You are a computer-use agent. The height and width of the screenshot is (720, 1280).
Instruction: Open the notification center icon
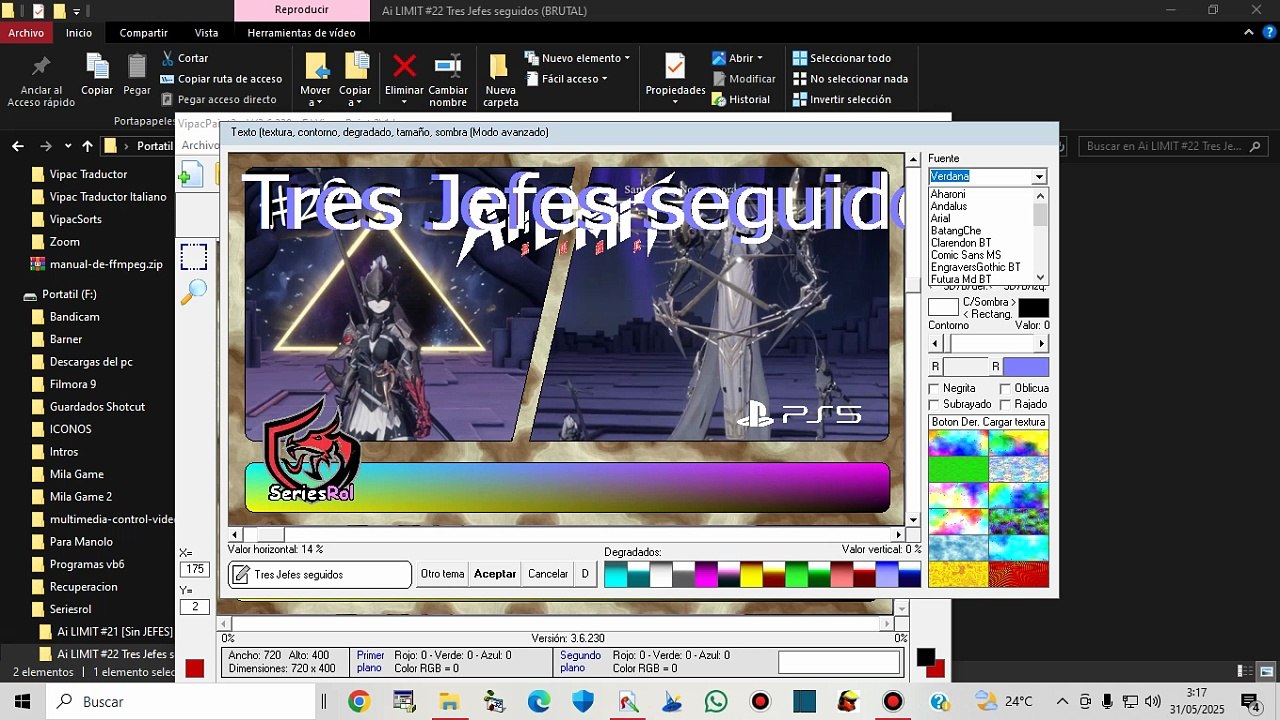[x=1249, y=701]
